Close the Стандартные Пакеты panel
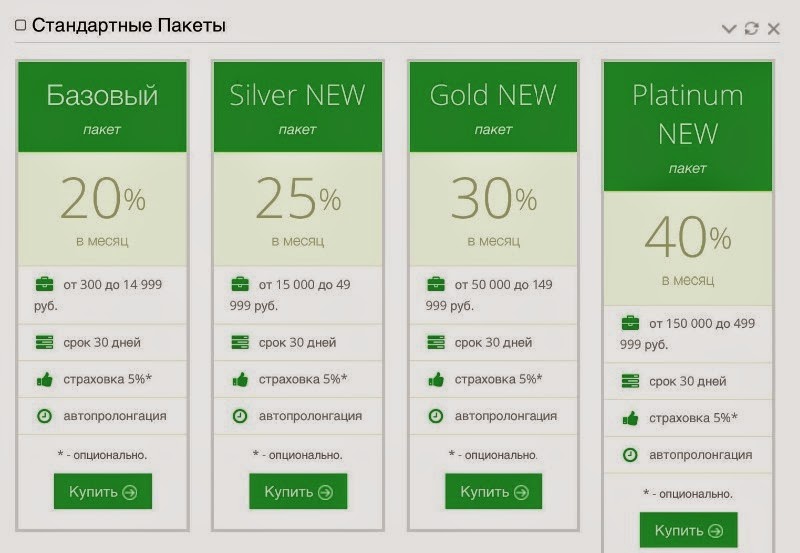 click(773, 29)
